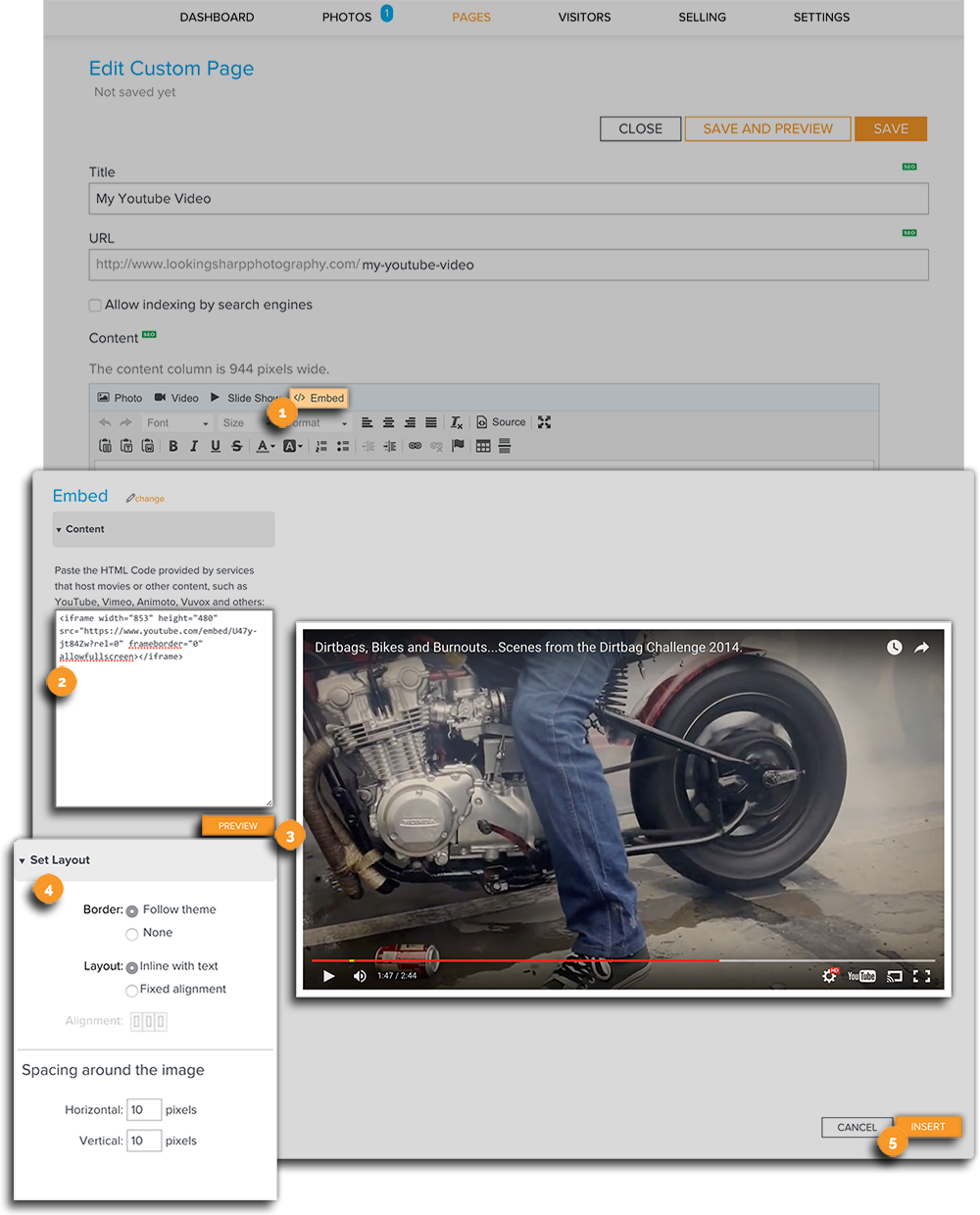The image size is (980, 1215).
Task: Open the Visitors tab
Action: click(584, 18)
